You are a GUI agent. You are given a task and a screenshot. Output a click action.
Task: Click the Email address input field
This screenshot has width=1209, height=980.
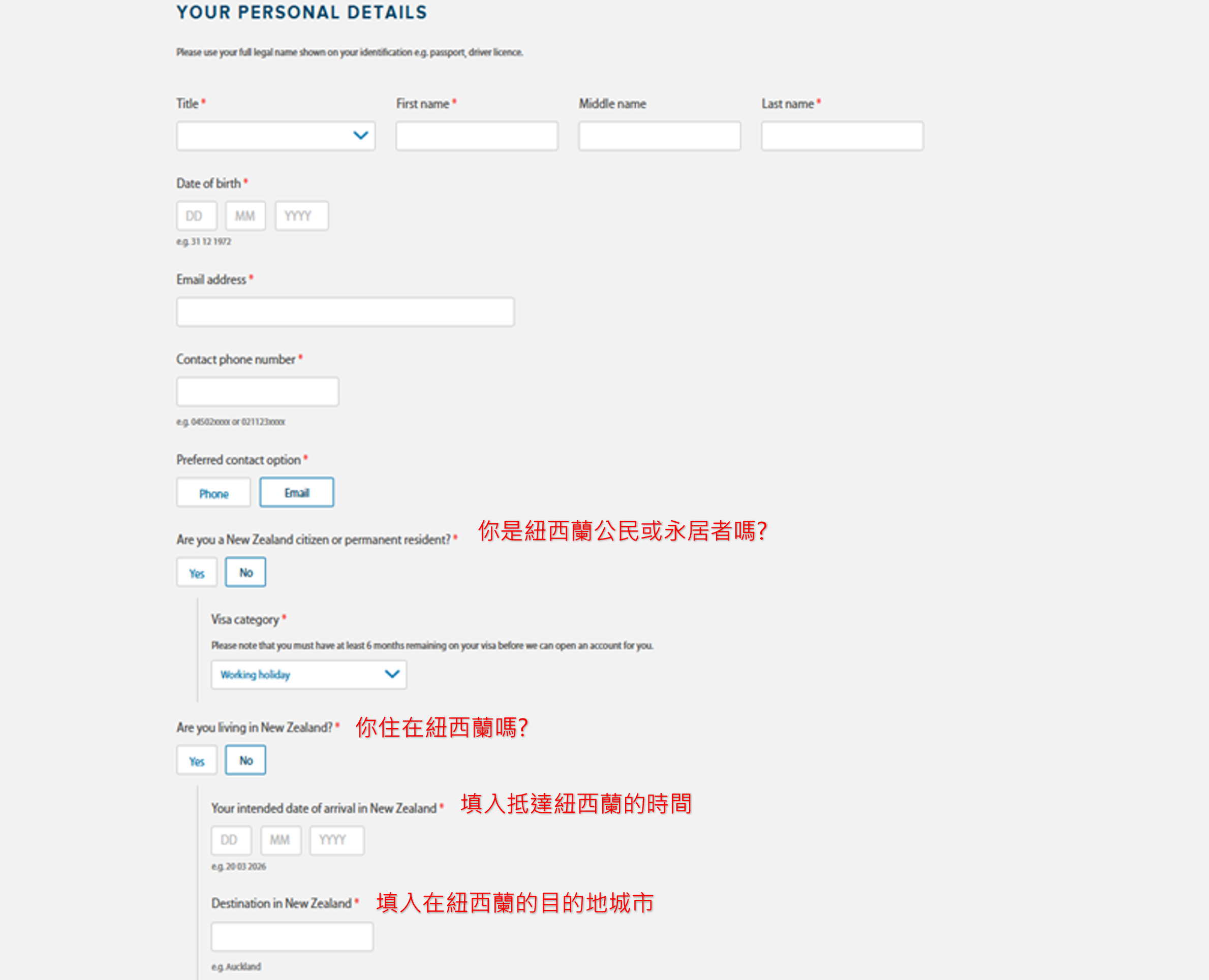(345, 312)
